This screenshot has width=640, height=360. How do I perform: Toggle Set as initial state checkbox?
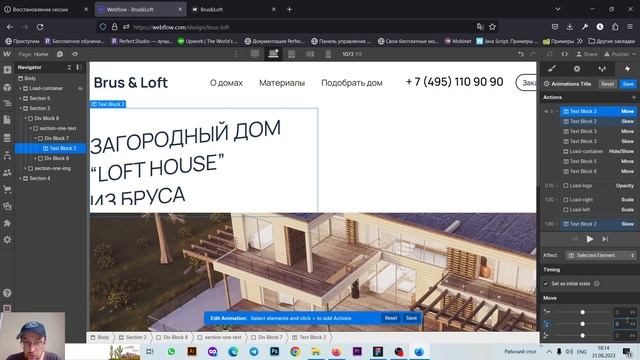(x=546, y=284)
